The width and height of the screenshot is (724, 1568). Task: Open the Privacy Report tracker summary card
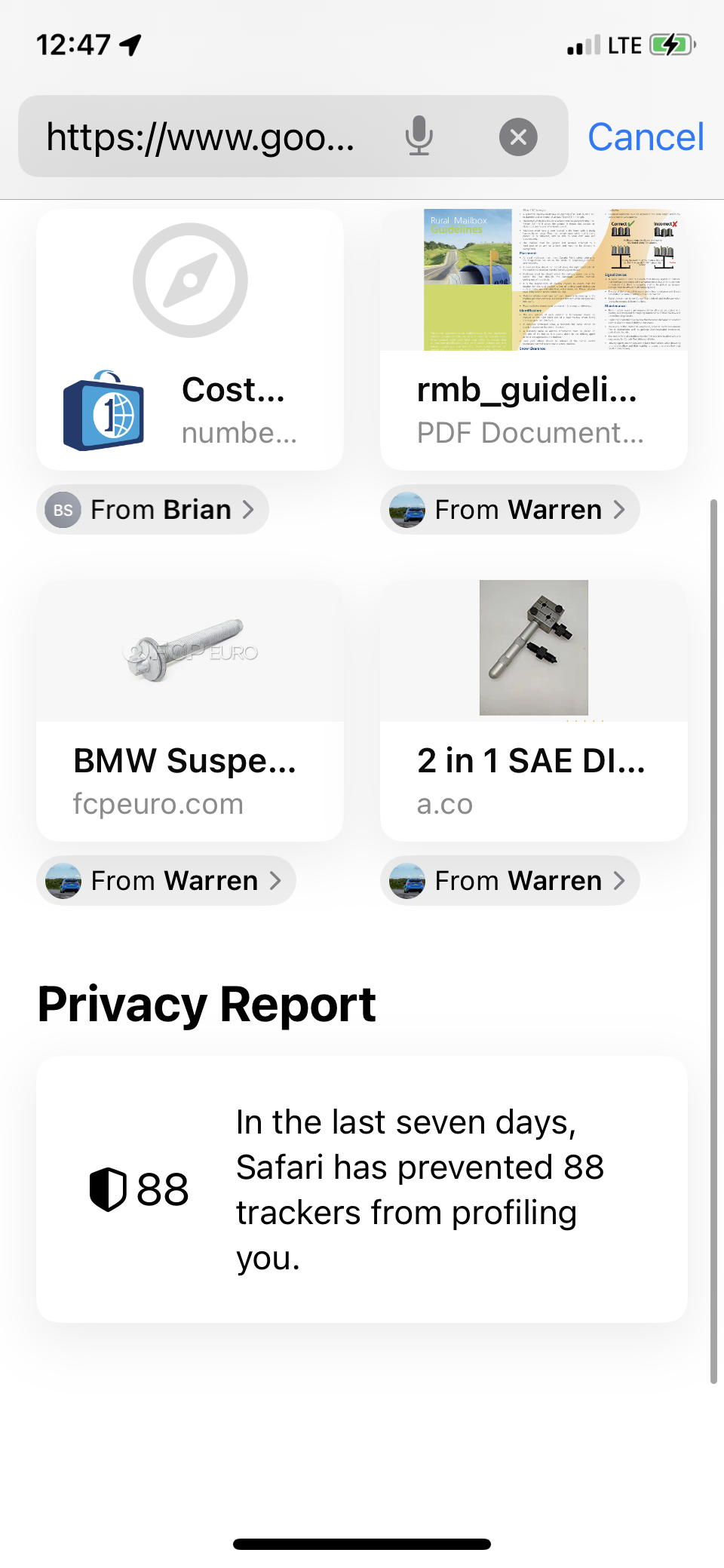[362, 1189]
